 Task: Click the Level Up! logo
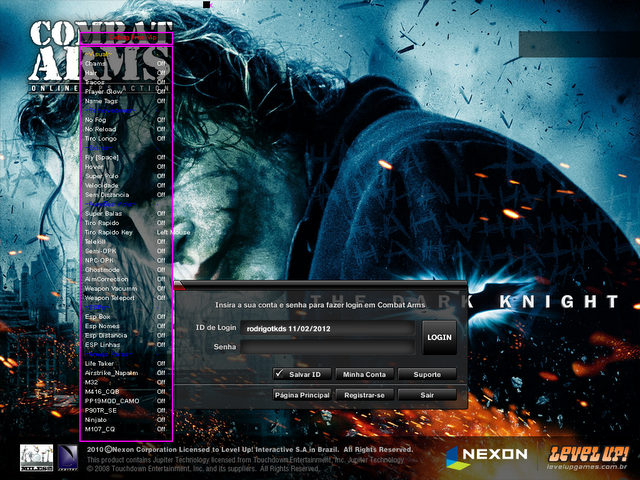click(588, 457)
